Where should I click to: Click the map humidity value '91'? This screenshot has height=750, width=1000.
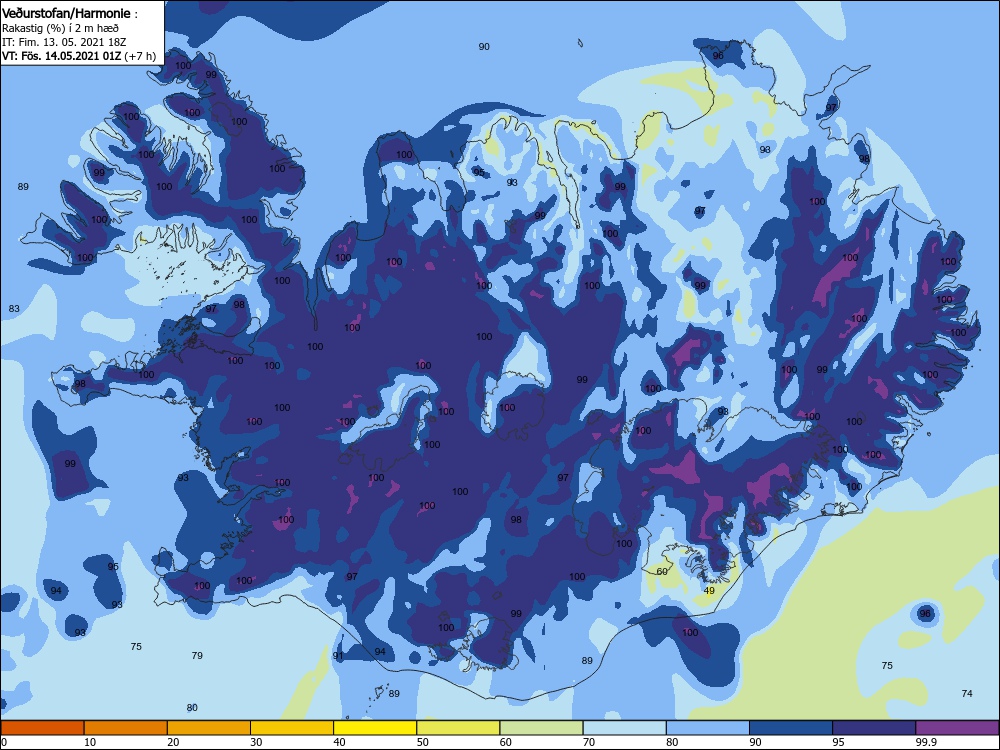point(338,655)
